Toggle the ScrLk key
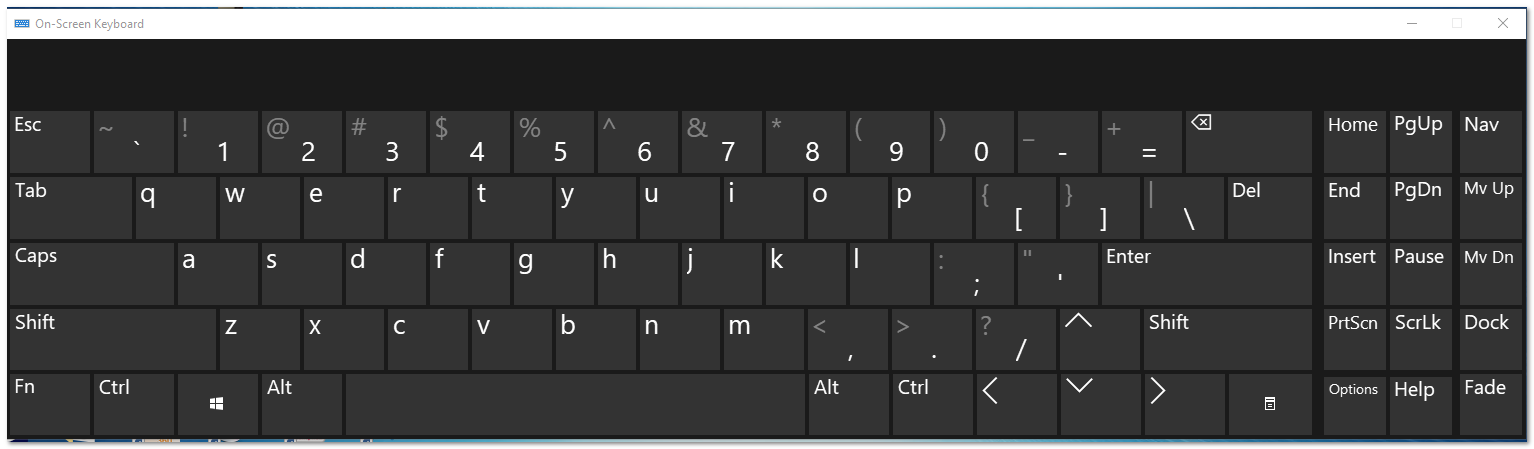This screenshot has width=1534, height=449. (x=1420, y=339)
